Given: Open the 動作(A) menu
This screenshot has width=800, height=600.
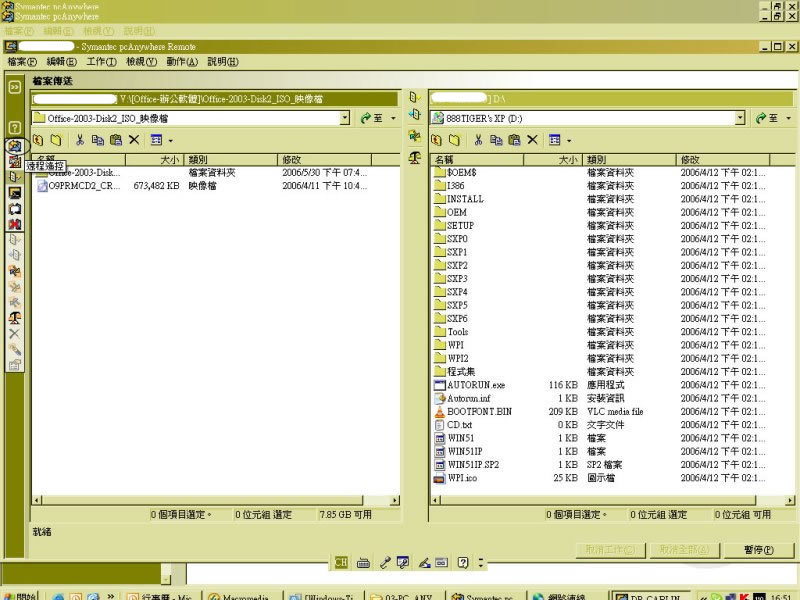Looking at the screenshot, I should [x=182, y=62].
